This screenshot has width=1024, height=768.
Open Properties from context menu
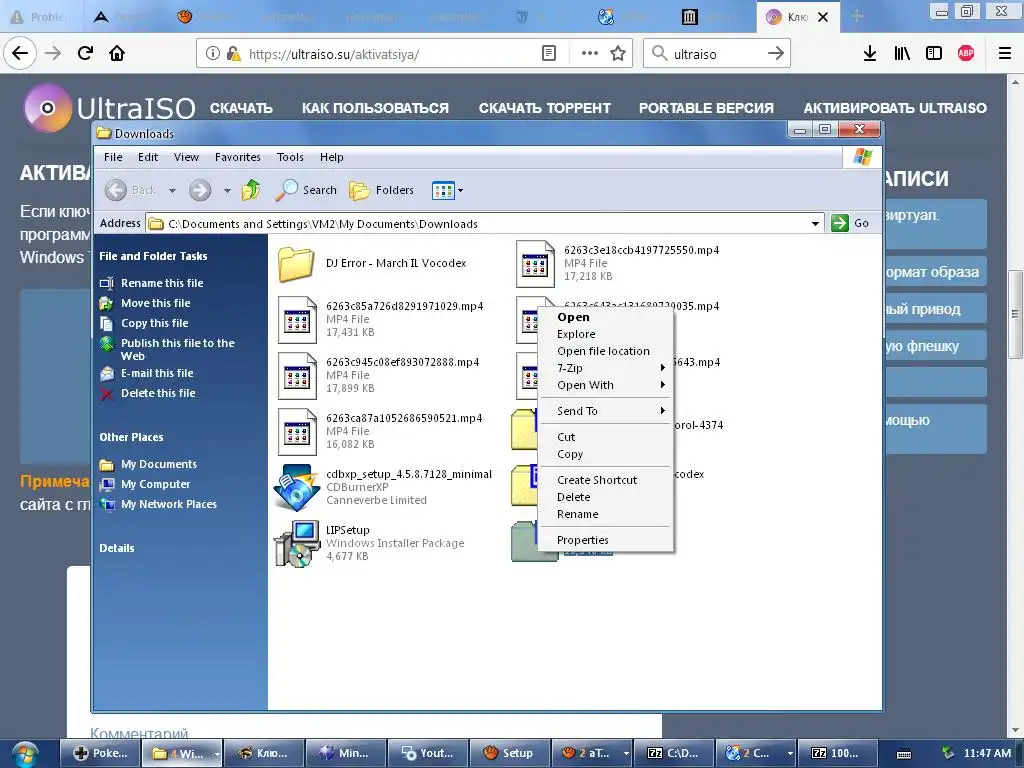pyautogui.click(x=605, y=540)
